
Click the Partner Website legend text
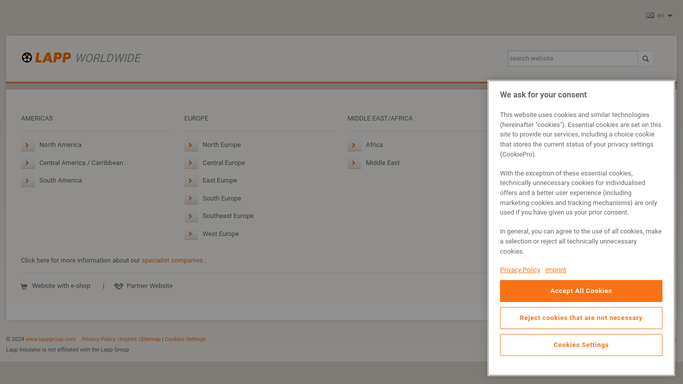tap(149, 286)
